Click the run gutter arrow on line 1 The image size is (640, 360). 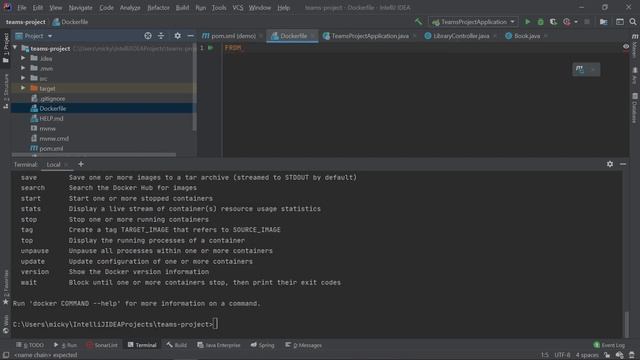(211, 48)
